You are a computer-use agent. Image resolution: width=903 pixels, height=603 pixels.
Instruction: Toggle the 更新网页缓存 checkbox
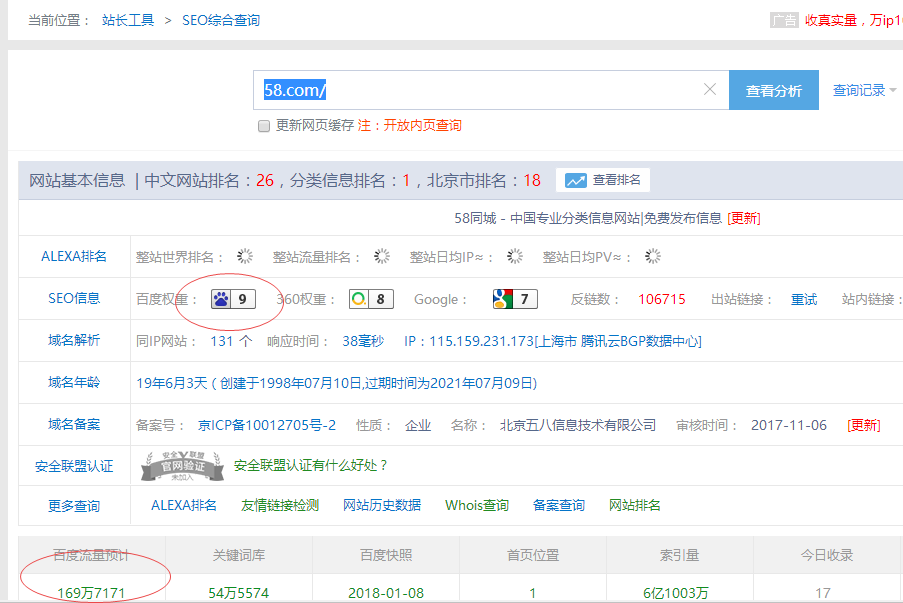click(264, 126)
